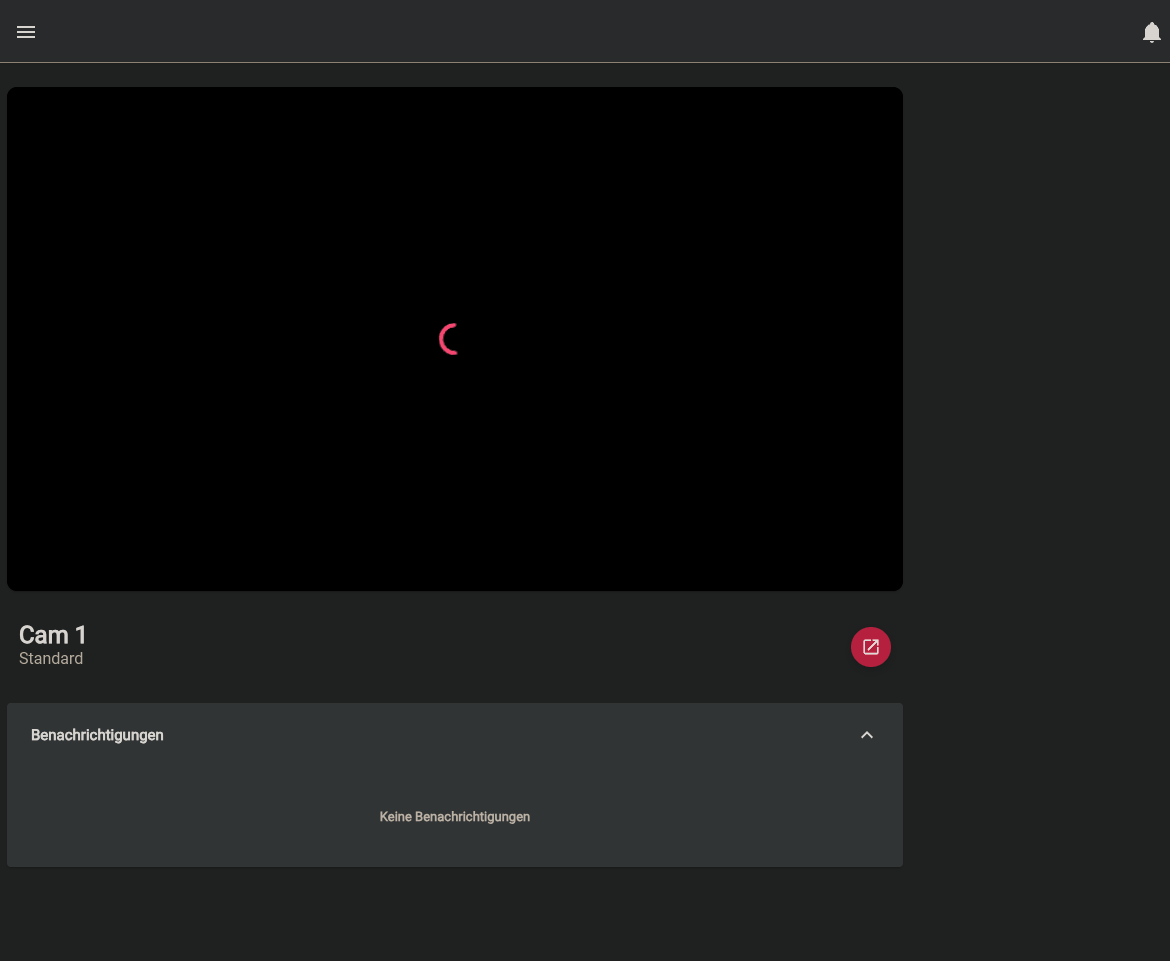
Task: Click the top-right of the video player
Action: (870, 115)
